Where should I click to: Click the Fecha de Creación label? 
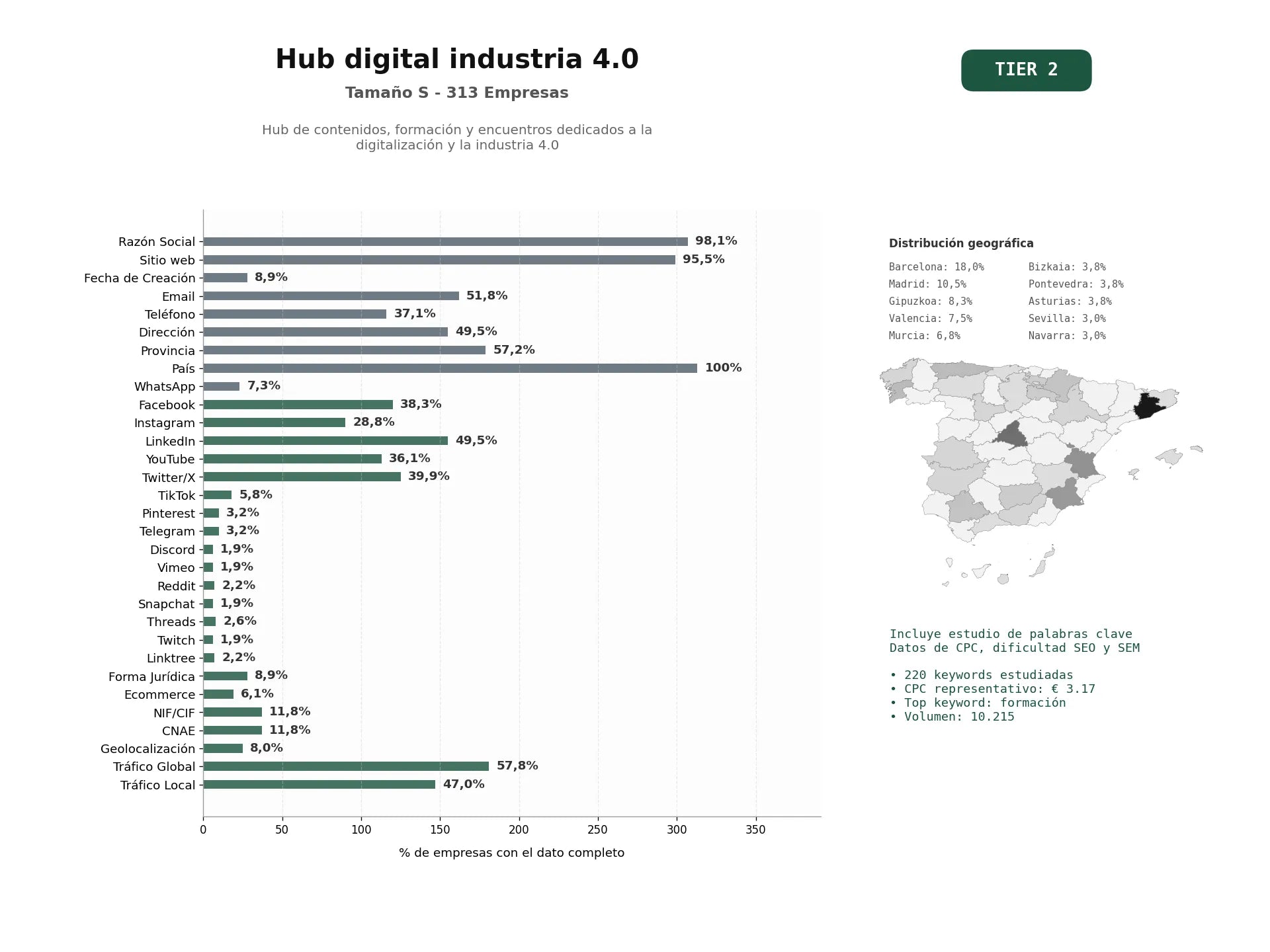[x=140, y=278]
